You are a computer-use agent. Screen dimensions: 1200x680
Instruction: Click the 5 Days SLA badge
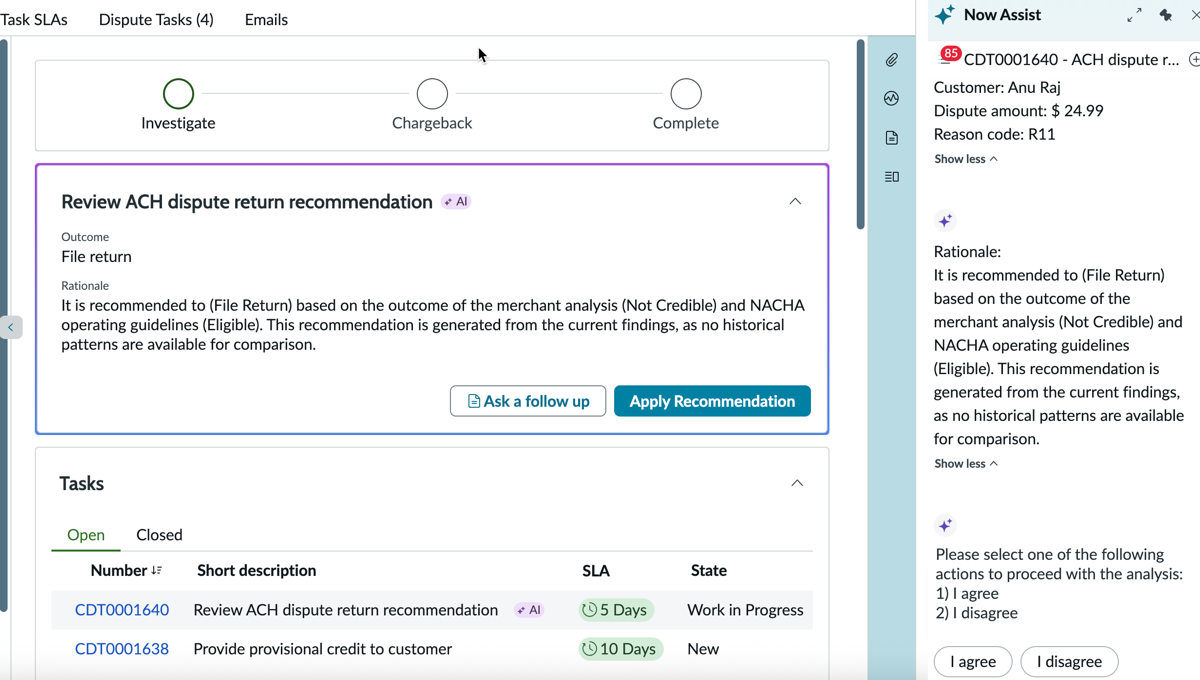(x=614, y=610)
